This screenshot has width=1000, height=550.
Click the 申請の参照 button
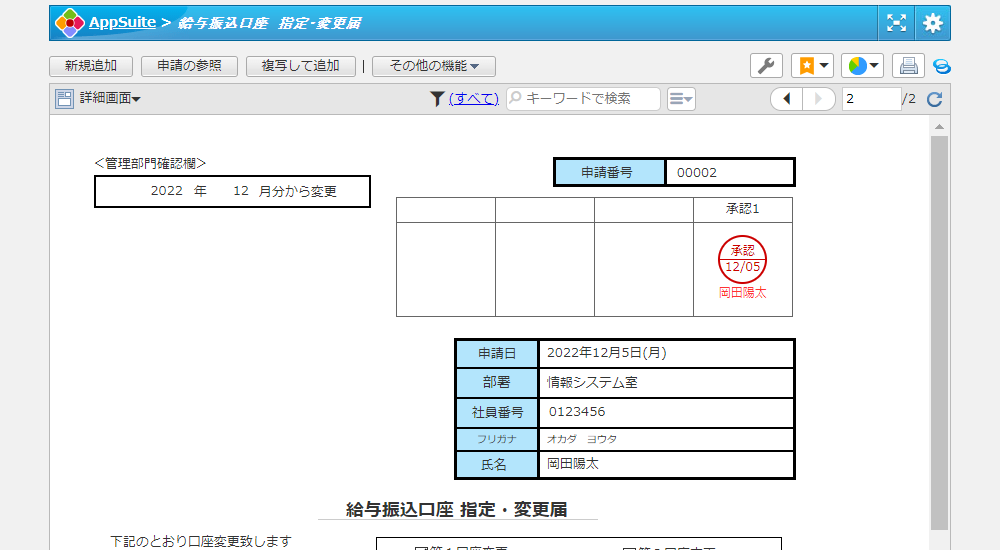point(189,66)
